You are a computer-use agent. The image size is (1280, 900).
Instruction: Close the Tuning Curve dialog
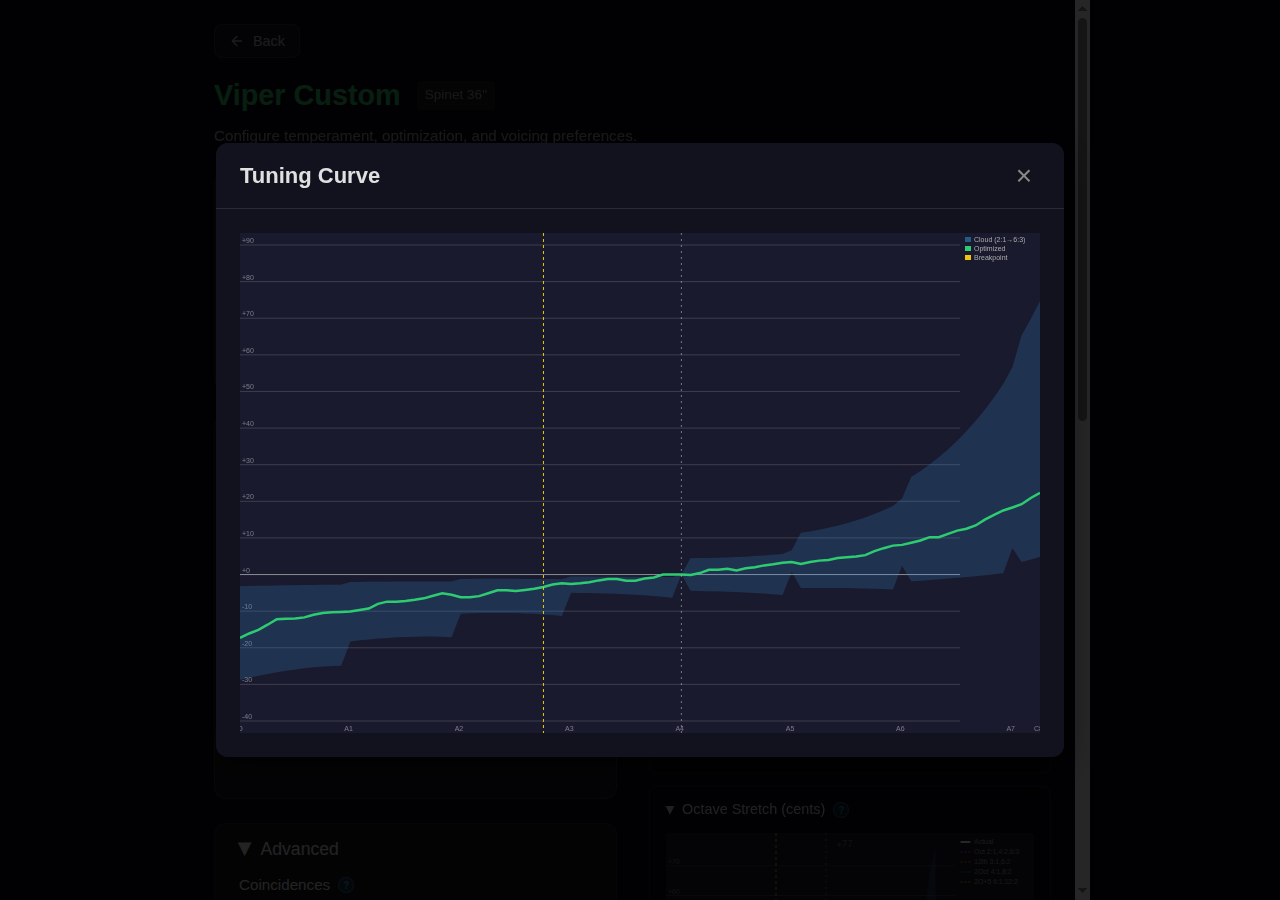click(1023, 175)
